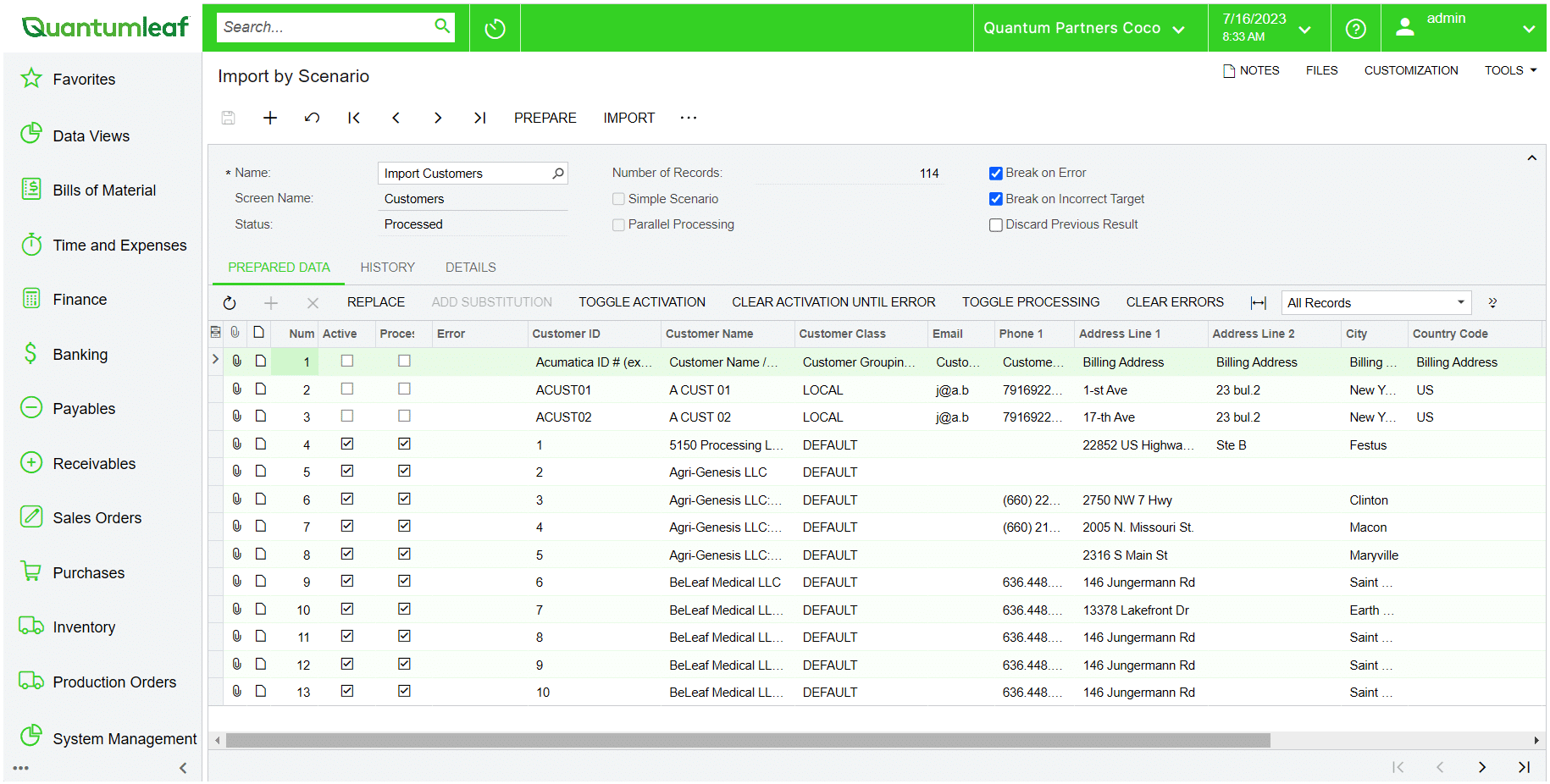Switch to HISTORY tab
This screenshot has height=784, width=1550.
[x=387, y=268]
